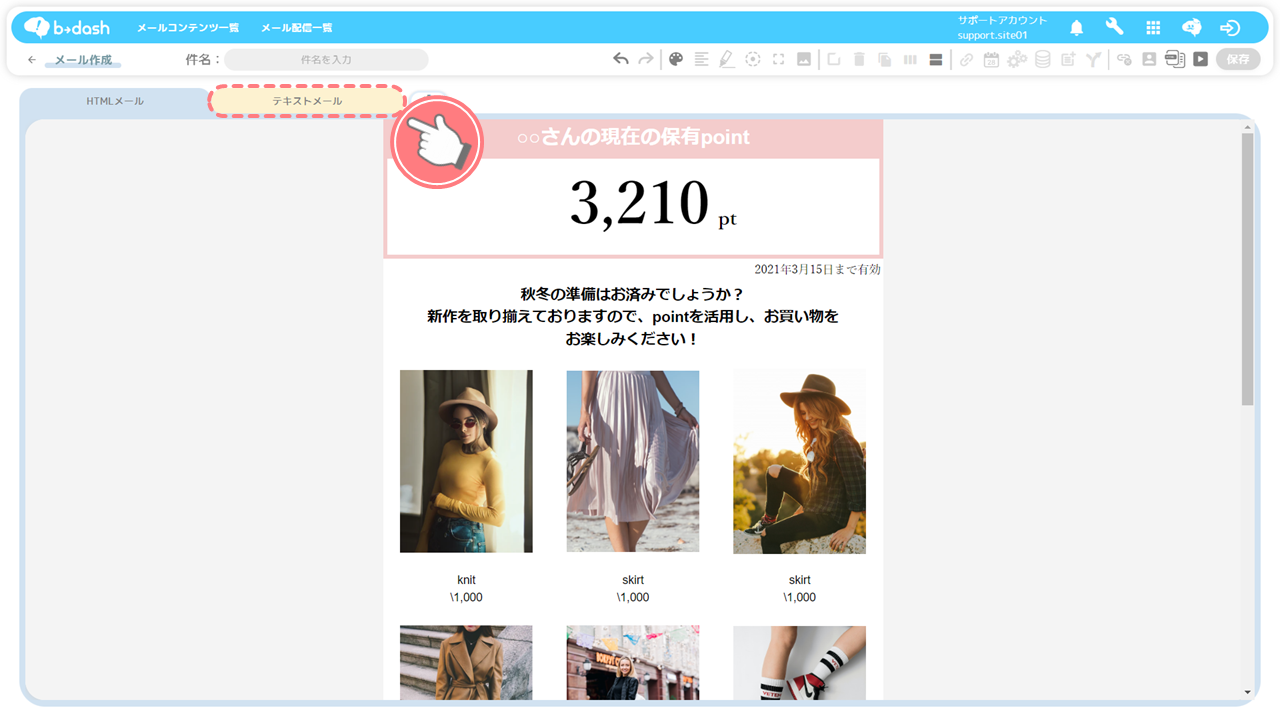Click the メール作成 back link

(83, 60)
